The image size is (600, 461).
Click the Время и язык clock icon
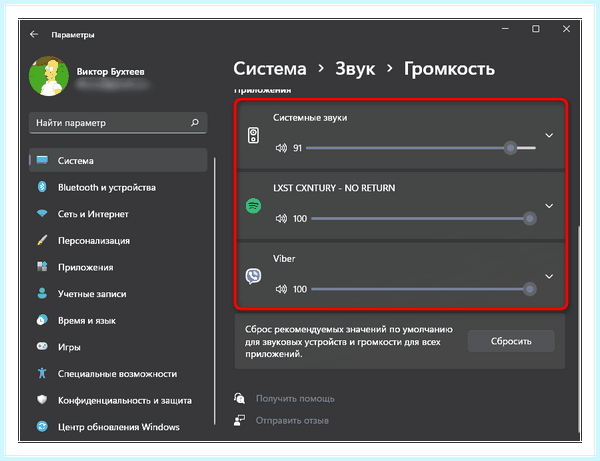click(42, 320)
